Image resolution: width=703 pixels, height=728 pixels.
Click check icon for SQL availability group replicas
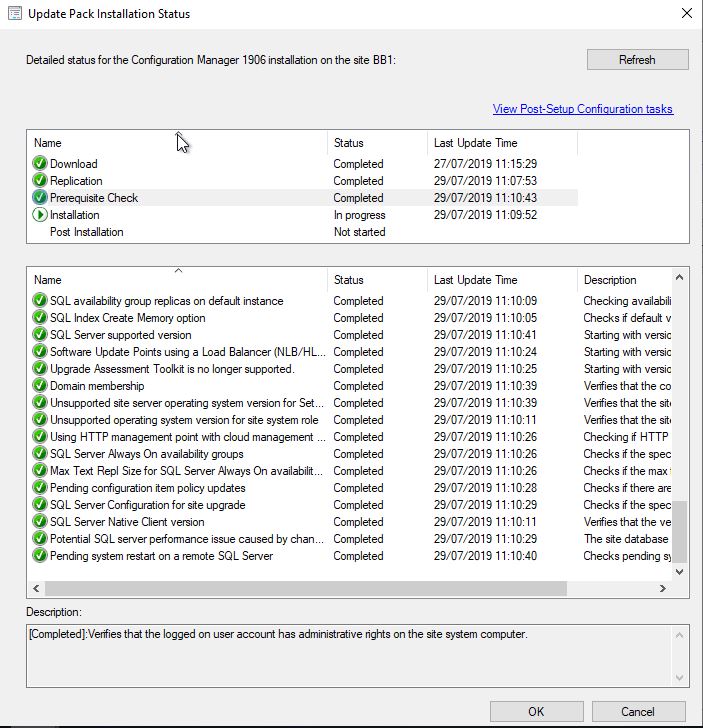(x=40, y=300)
